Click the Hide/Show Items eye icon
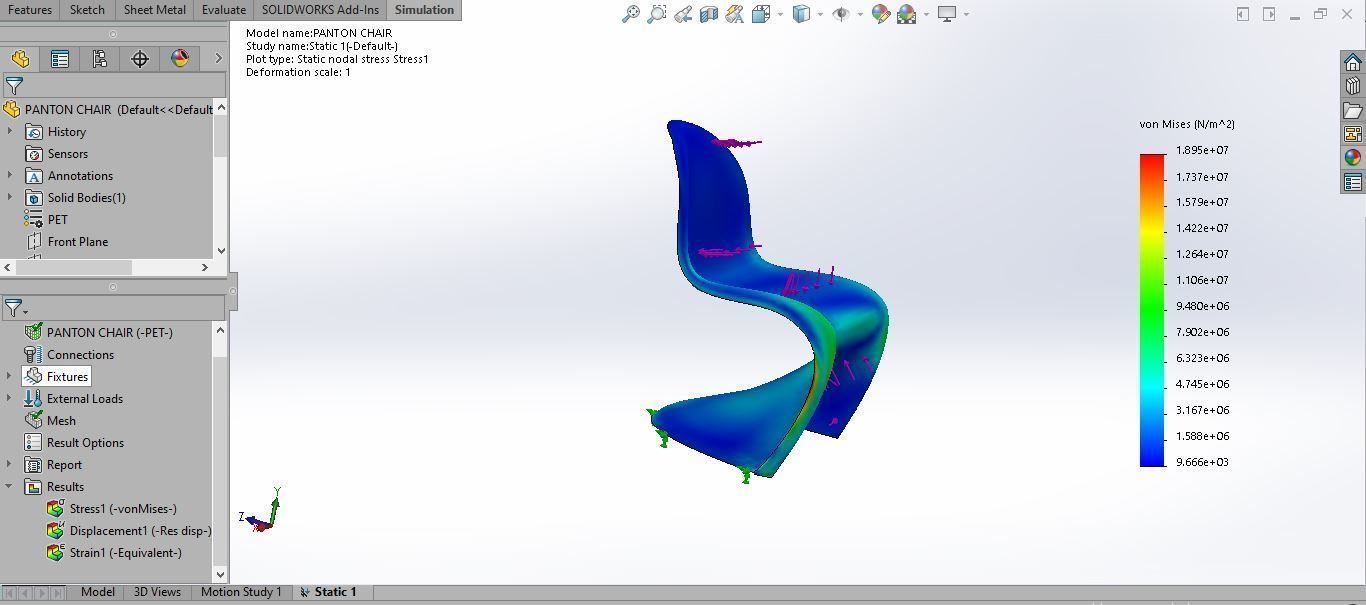This screenshot has width=1366, height=605. (x=841, y=14)
